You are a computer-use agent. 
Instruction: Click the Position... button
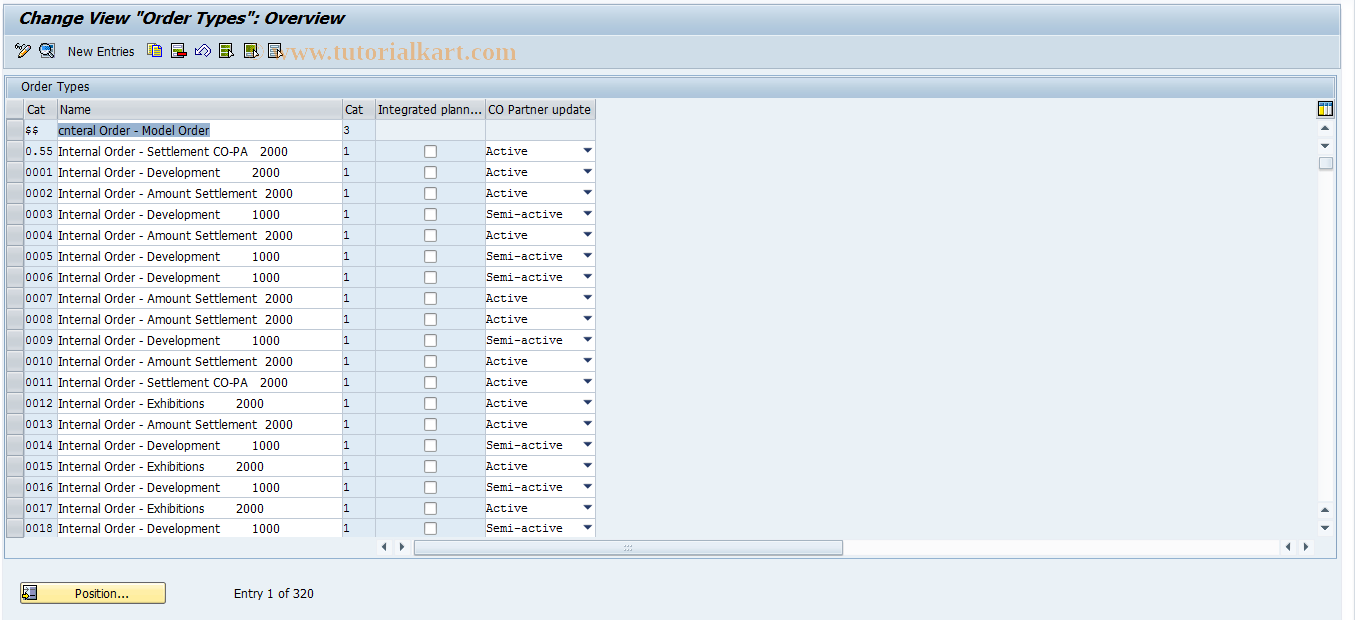click(93, 593)
